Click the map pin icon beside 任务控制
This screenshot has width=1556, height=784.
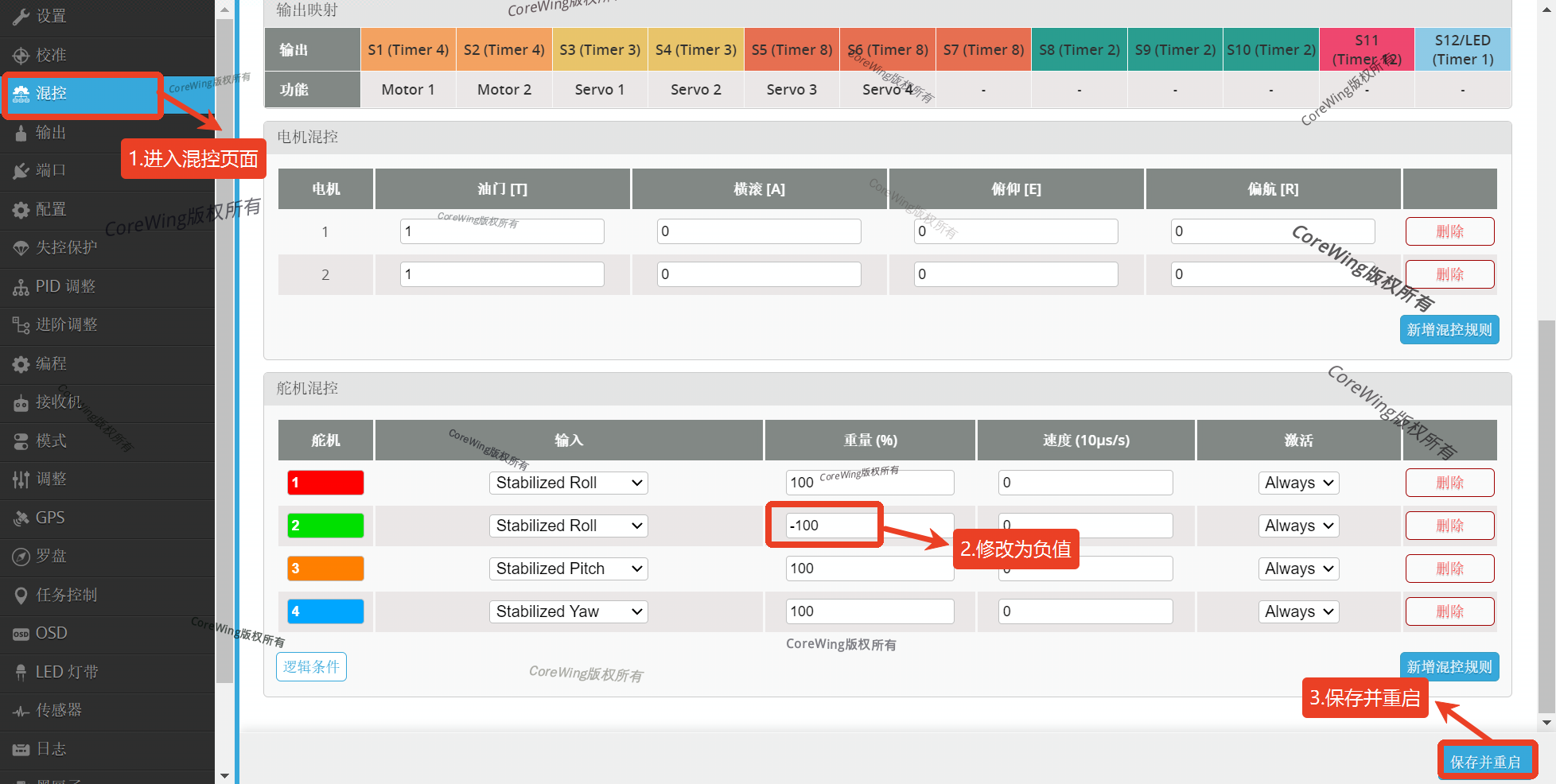[21, 595]
